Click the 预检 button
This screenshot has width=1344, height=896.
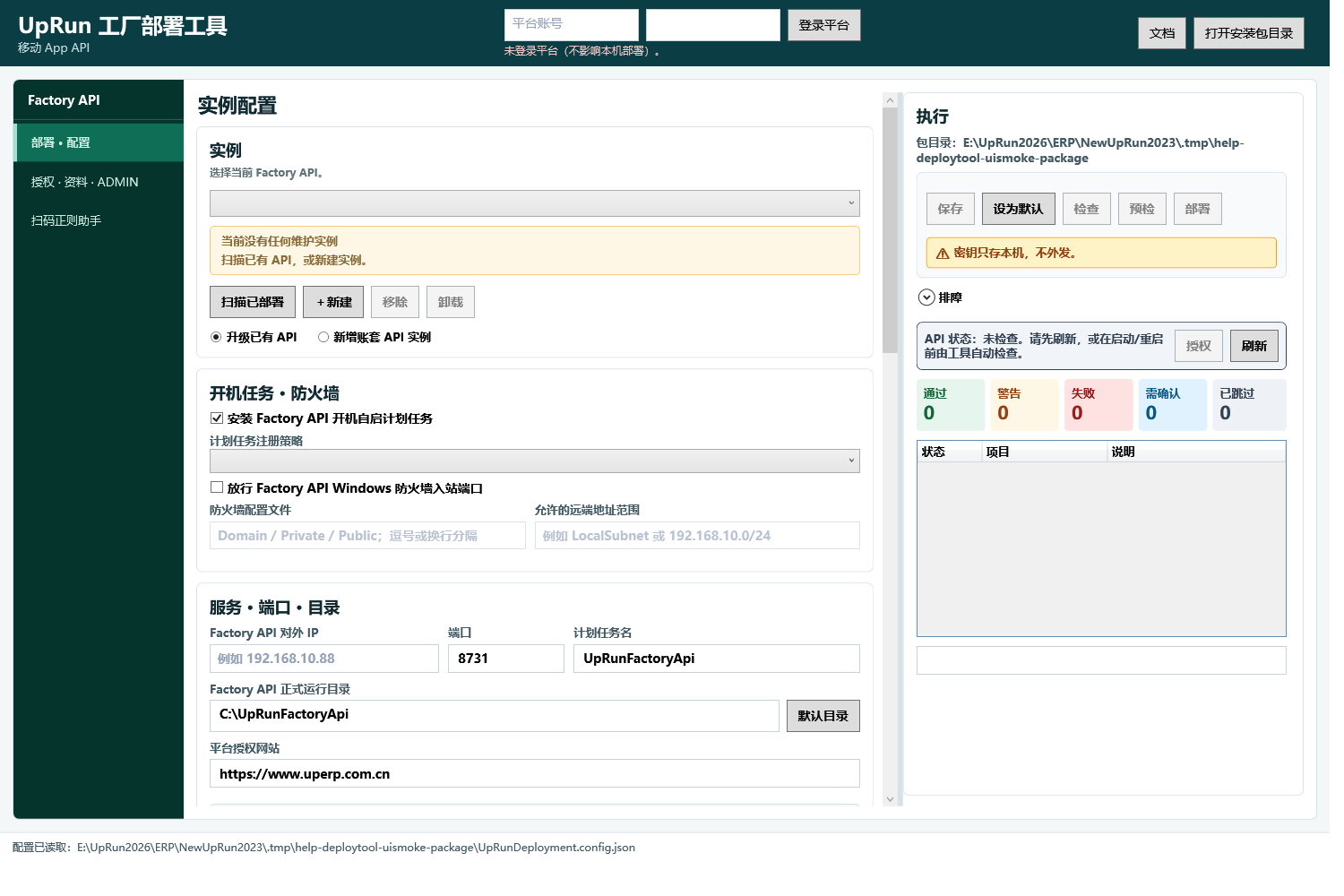click(1142, 209)
